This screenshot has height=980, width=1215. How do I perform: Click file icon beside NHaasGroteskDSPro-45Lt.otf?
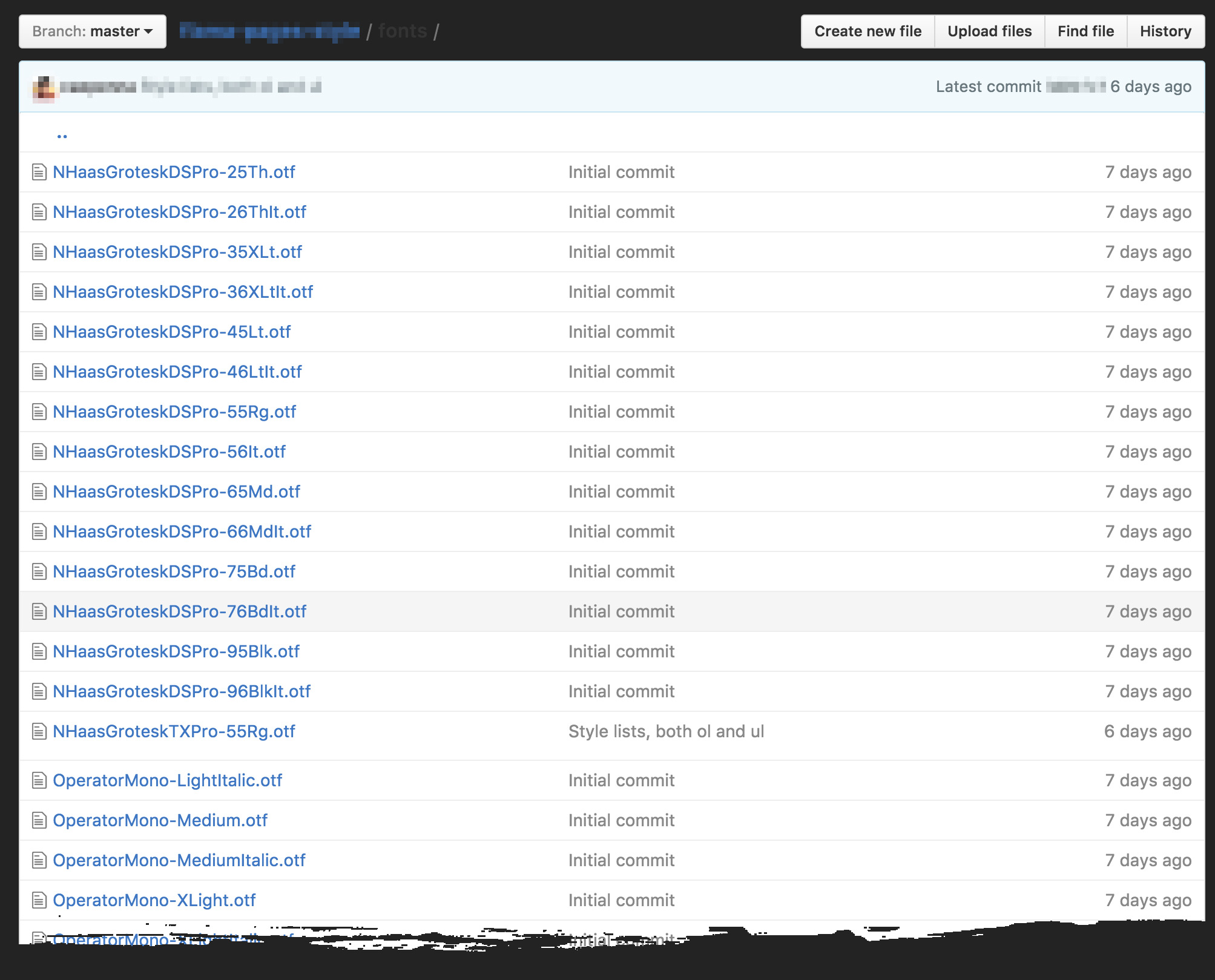39,332
